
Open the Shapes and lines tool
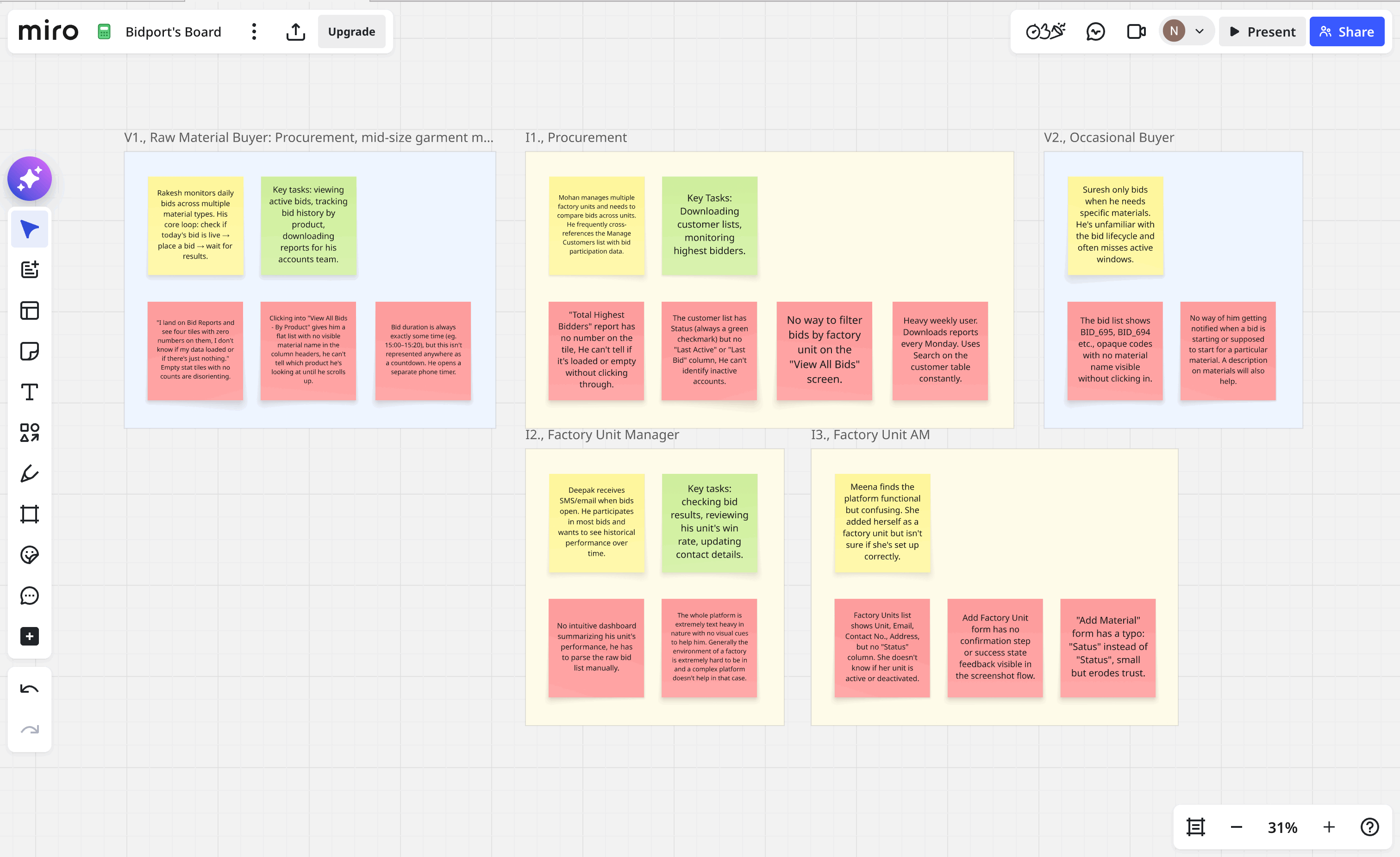(30, 432)
